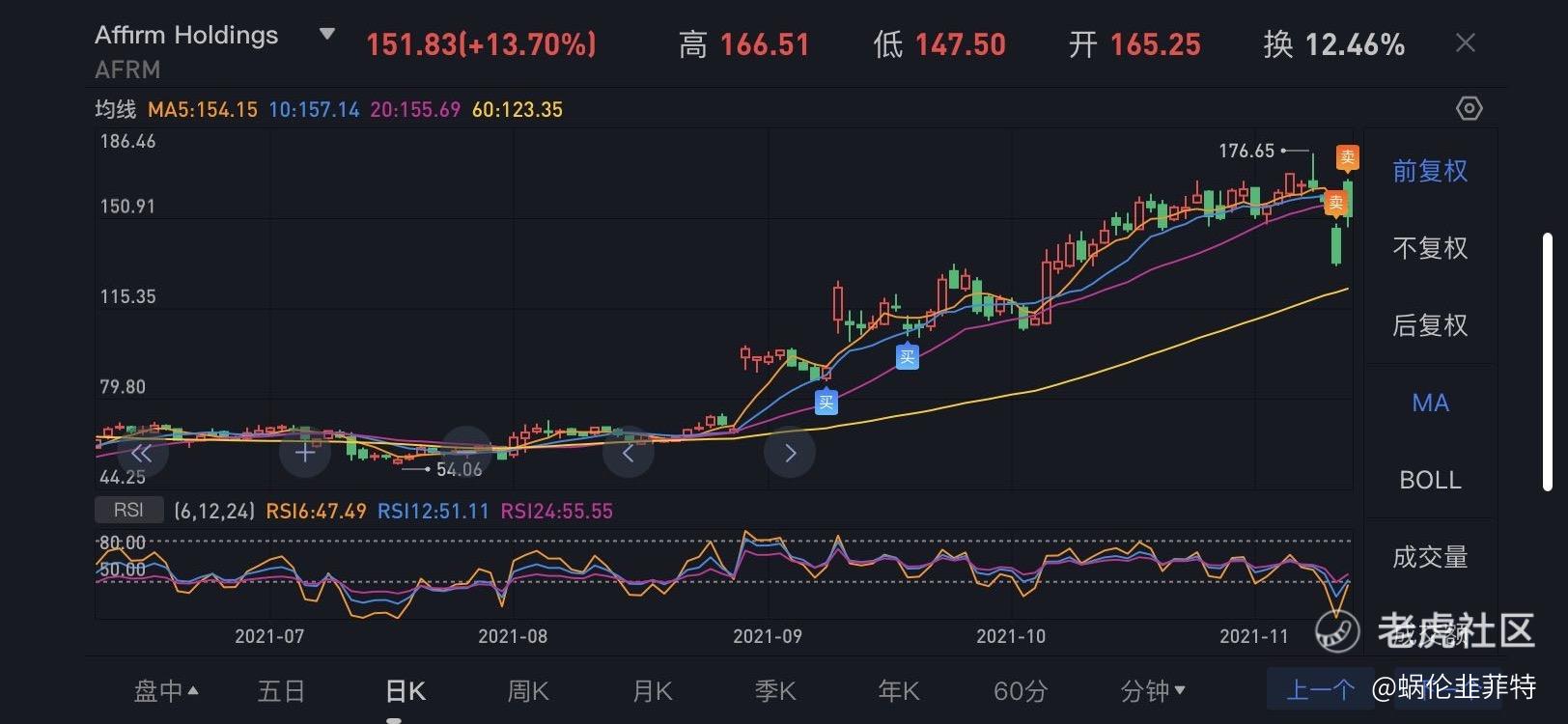Switch to 年K yearly candlestick tab
Screen dimensions: 1568x724
click(x=899, y=691)
